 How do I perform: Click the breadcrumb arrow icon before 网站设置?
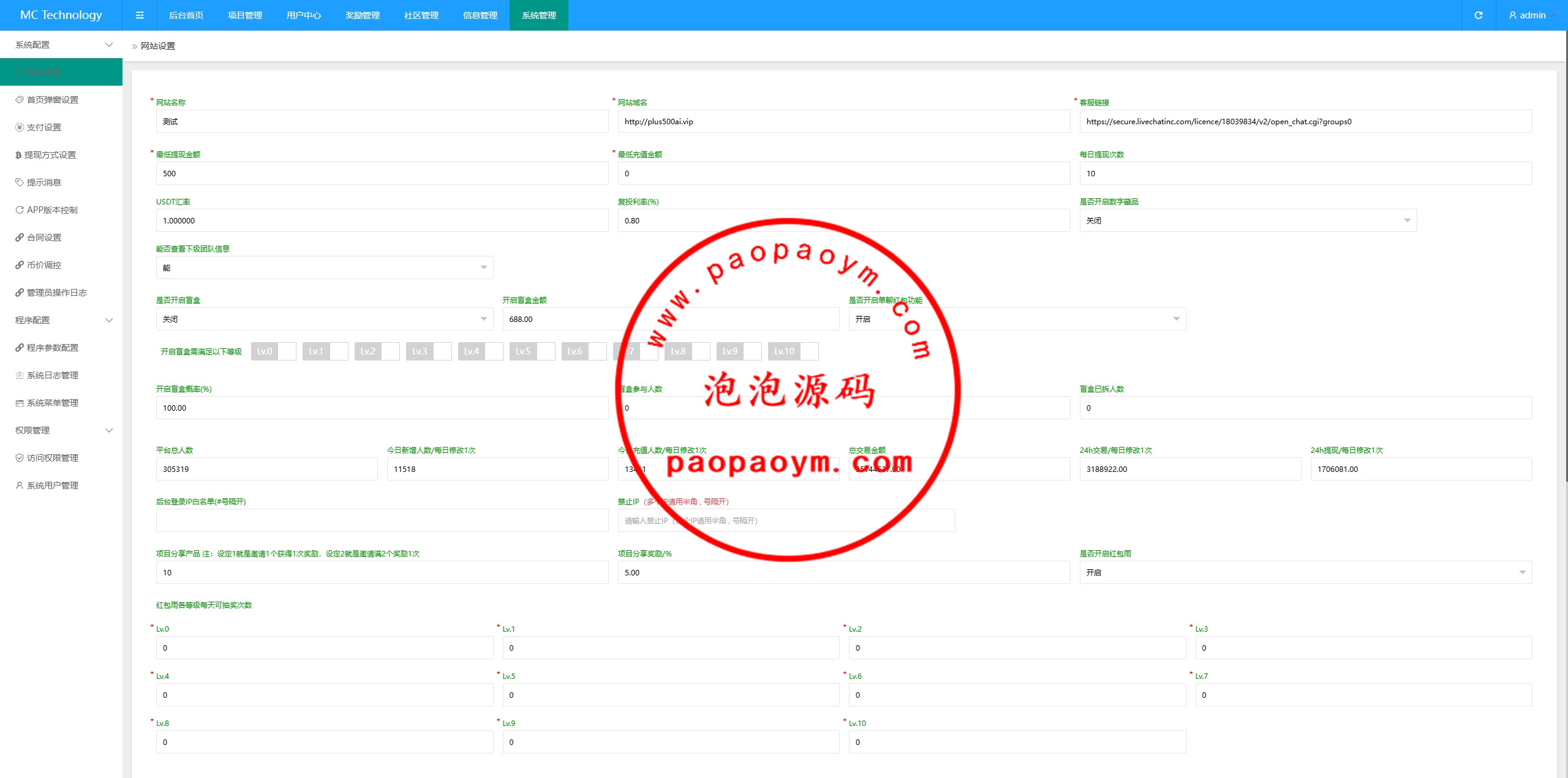coord(135,47)
